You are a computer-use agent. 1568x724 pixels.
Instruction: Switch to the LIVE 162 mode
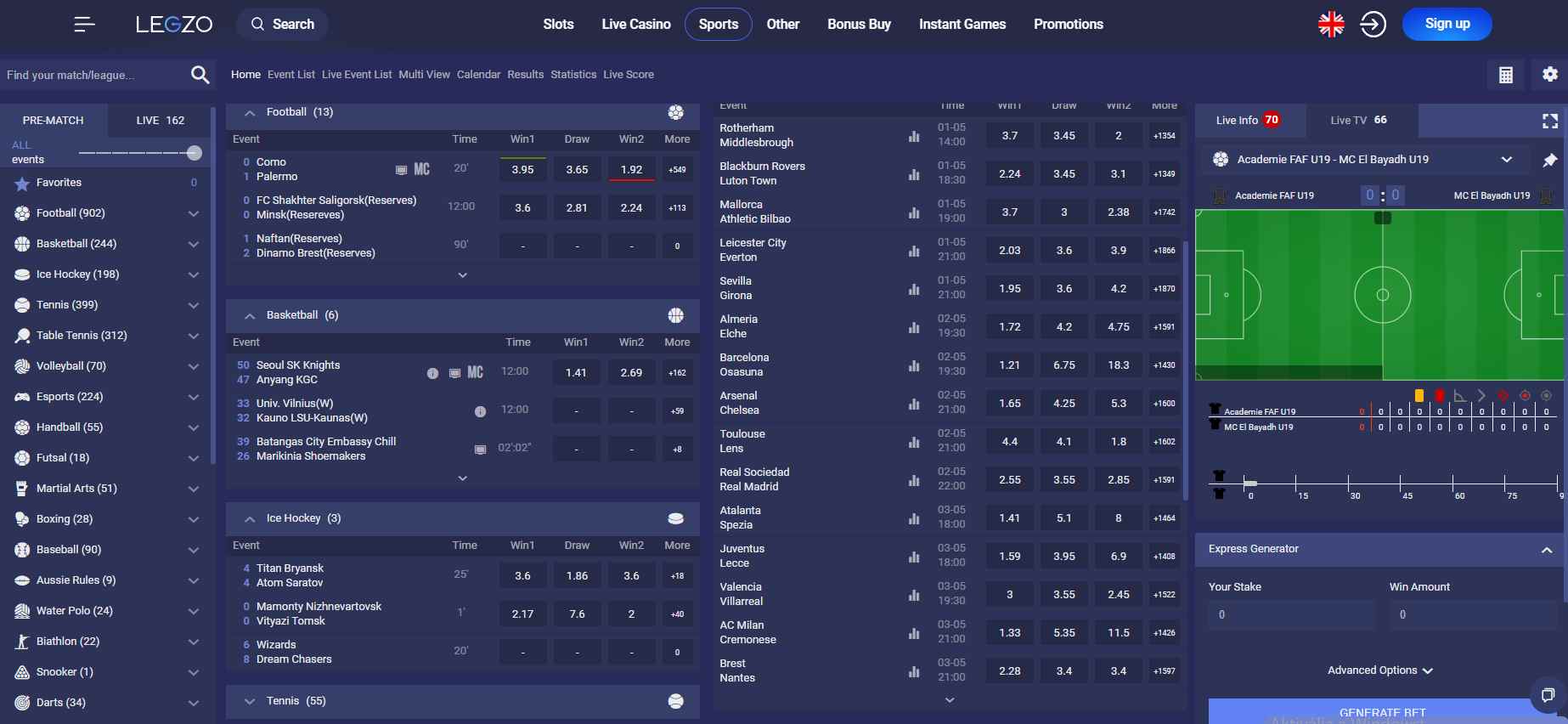pos(160,121)
